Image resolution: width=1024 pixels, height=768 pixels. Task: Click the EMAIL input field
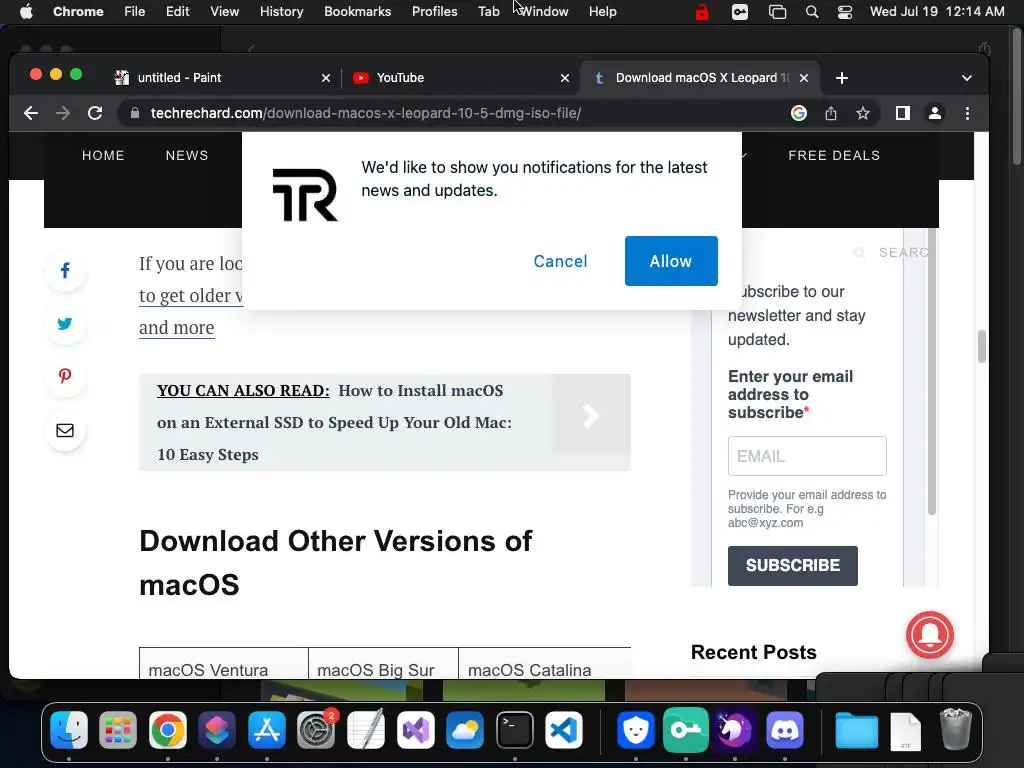pos(807,456)
